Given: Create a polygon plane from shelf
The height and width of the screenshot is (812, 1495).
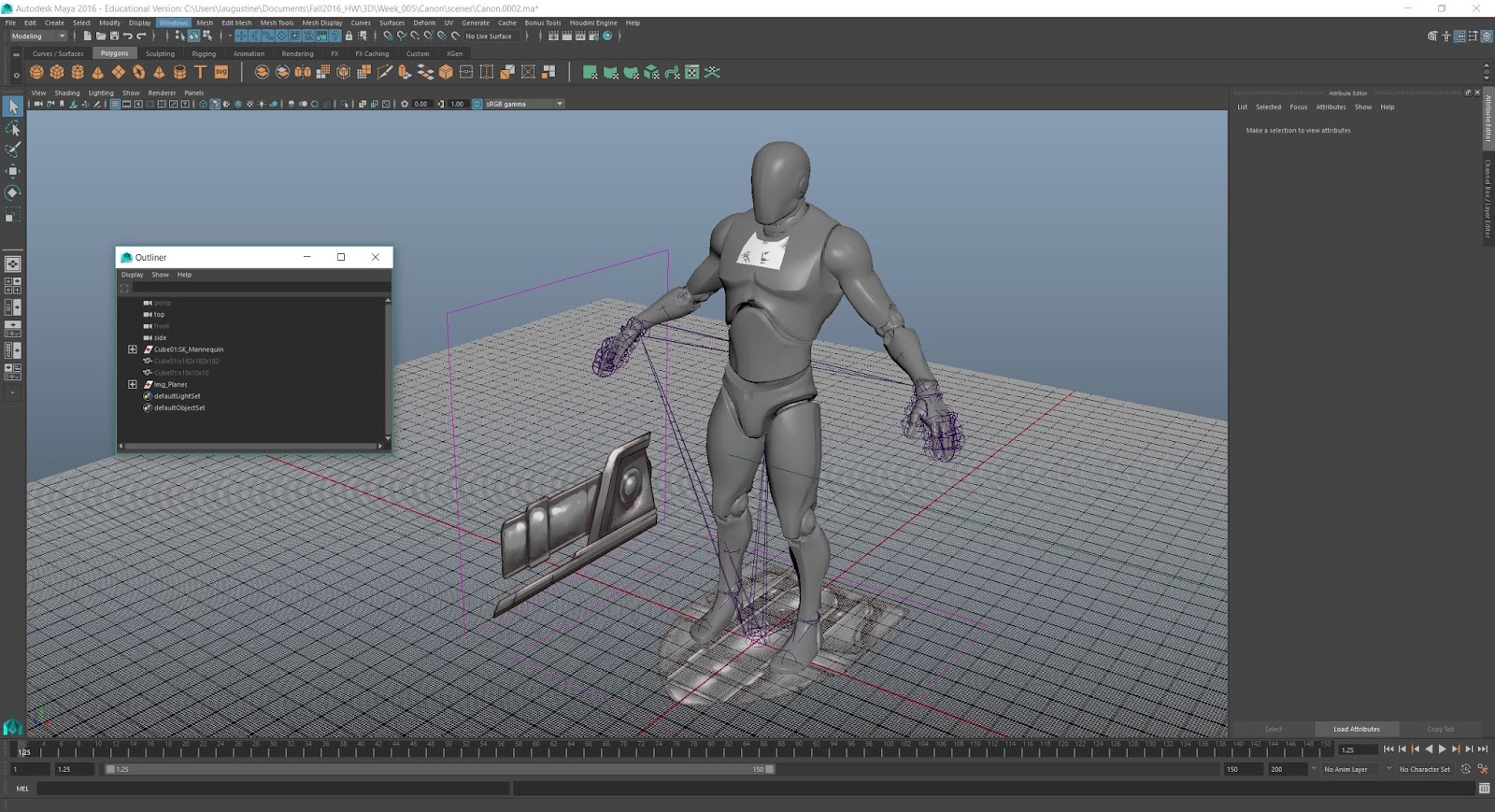Looking at the screenshot, I should (119, 72).
